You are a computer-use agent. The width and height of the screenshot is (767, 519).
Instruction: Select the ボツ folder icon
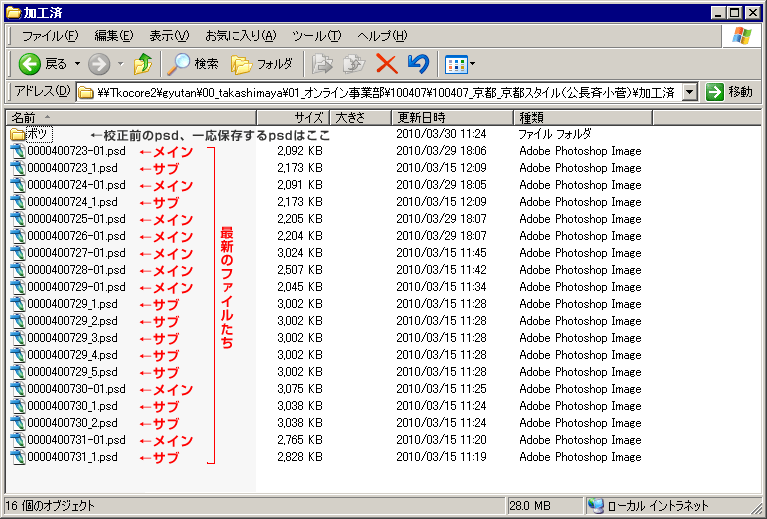17,134
